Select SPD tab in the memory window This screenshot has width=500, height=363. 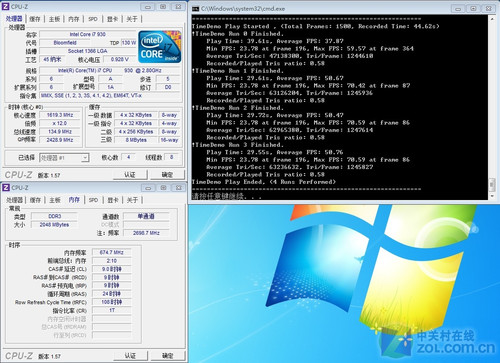click(x=93, y=200)
